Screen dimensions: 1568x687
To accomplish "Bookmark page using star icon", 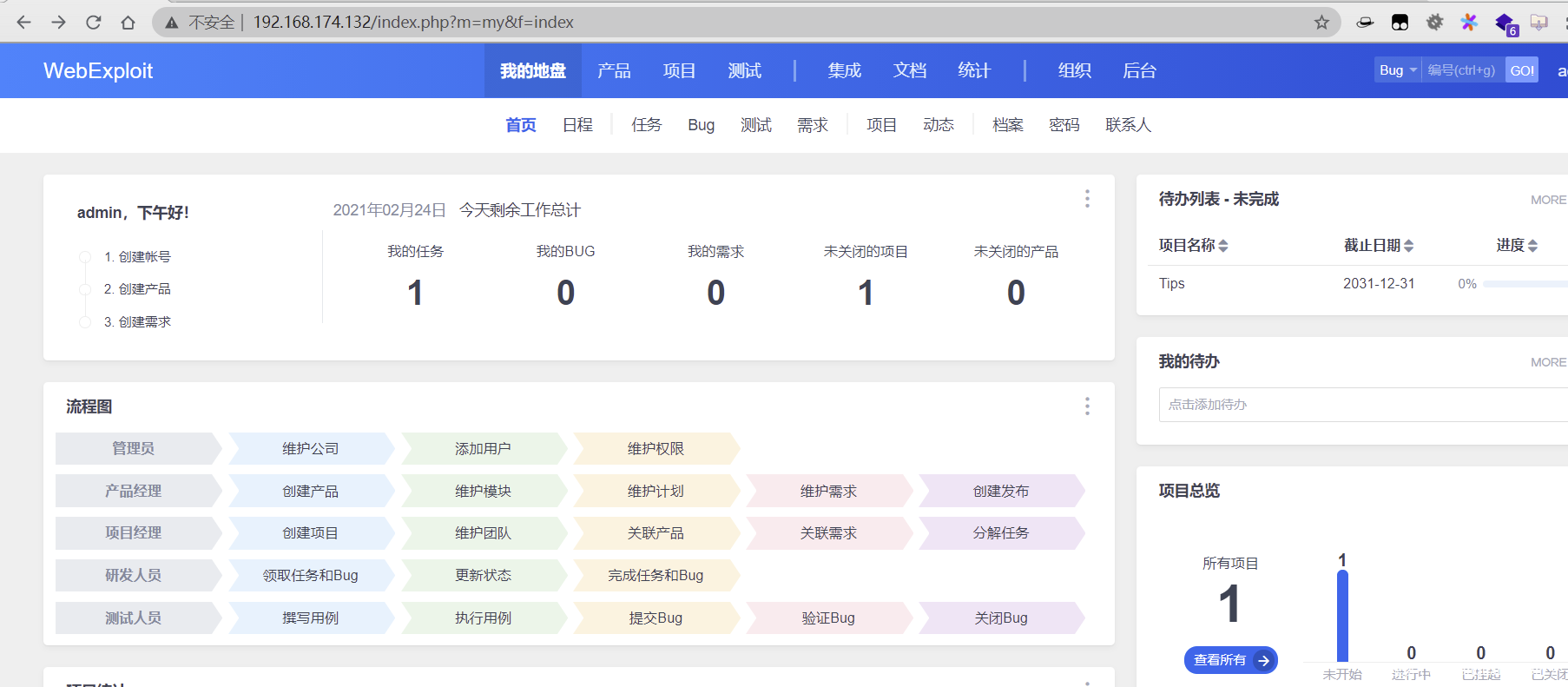I will click(1321, 23).
